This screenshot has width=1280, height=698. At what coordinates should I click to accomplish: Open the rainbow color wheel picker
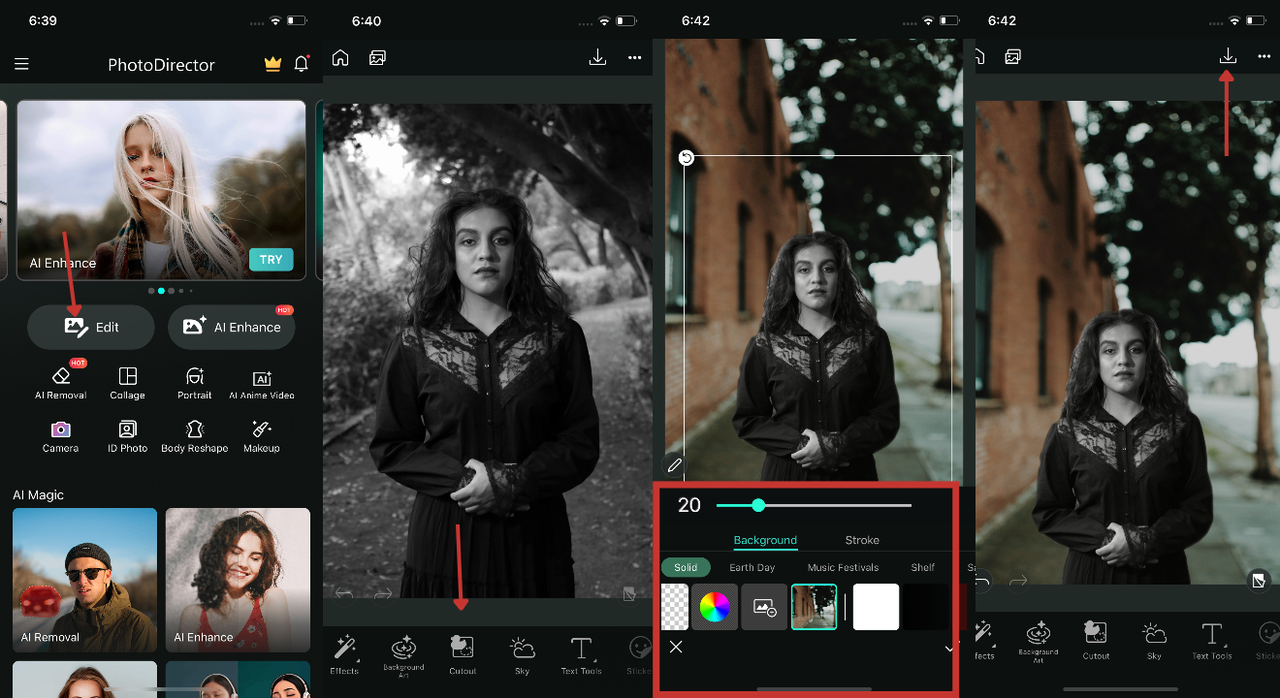[714, 607]
